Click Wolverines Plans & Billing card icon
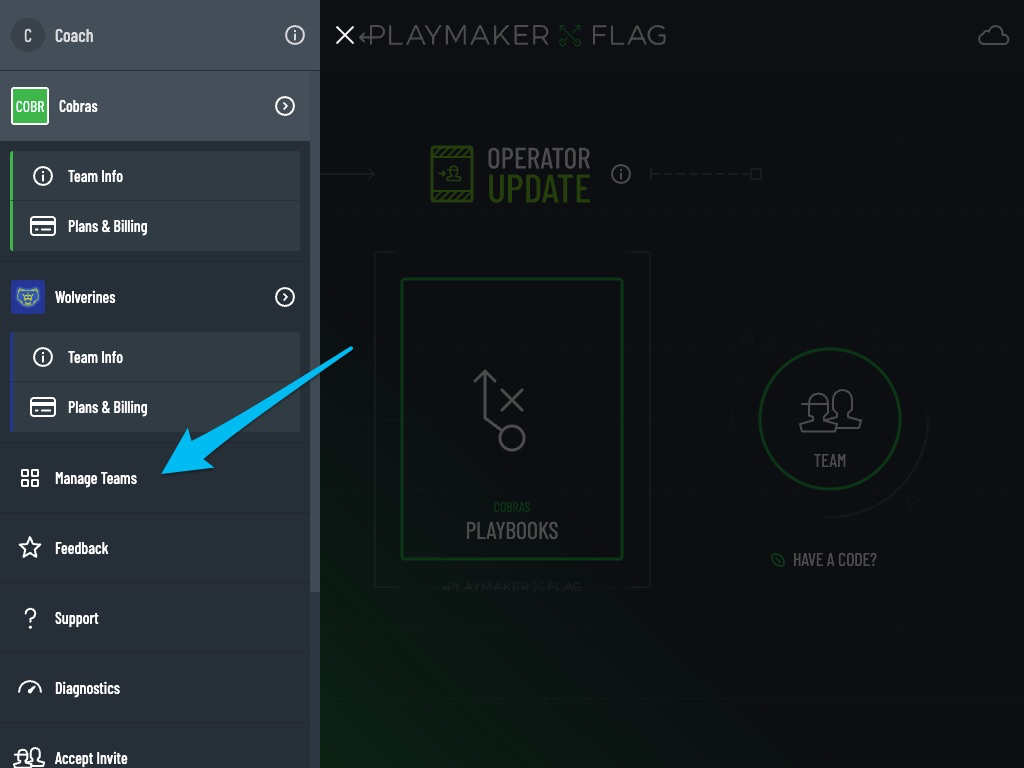This screenshot has height=768, width=1024. click(43, 407)
